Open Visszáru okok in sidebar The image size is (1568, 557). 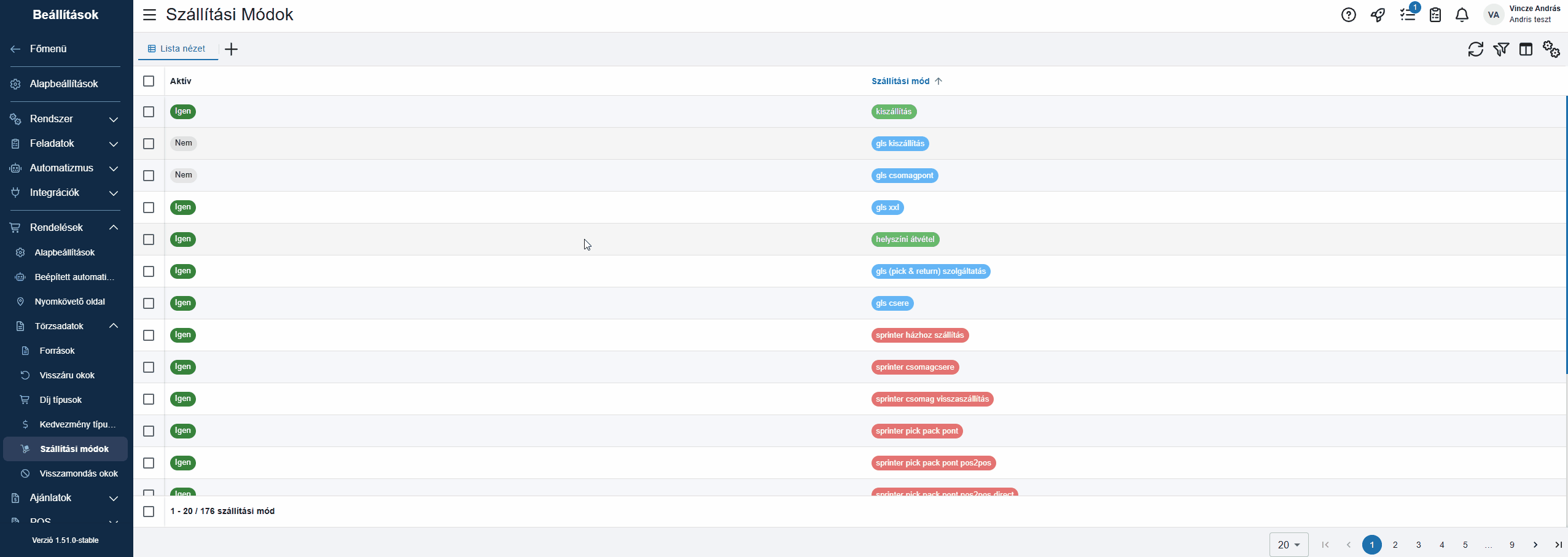(x=67, y=375)
